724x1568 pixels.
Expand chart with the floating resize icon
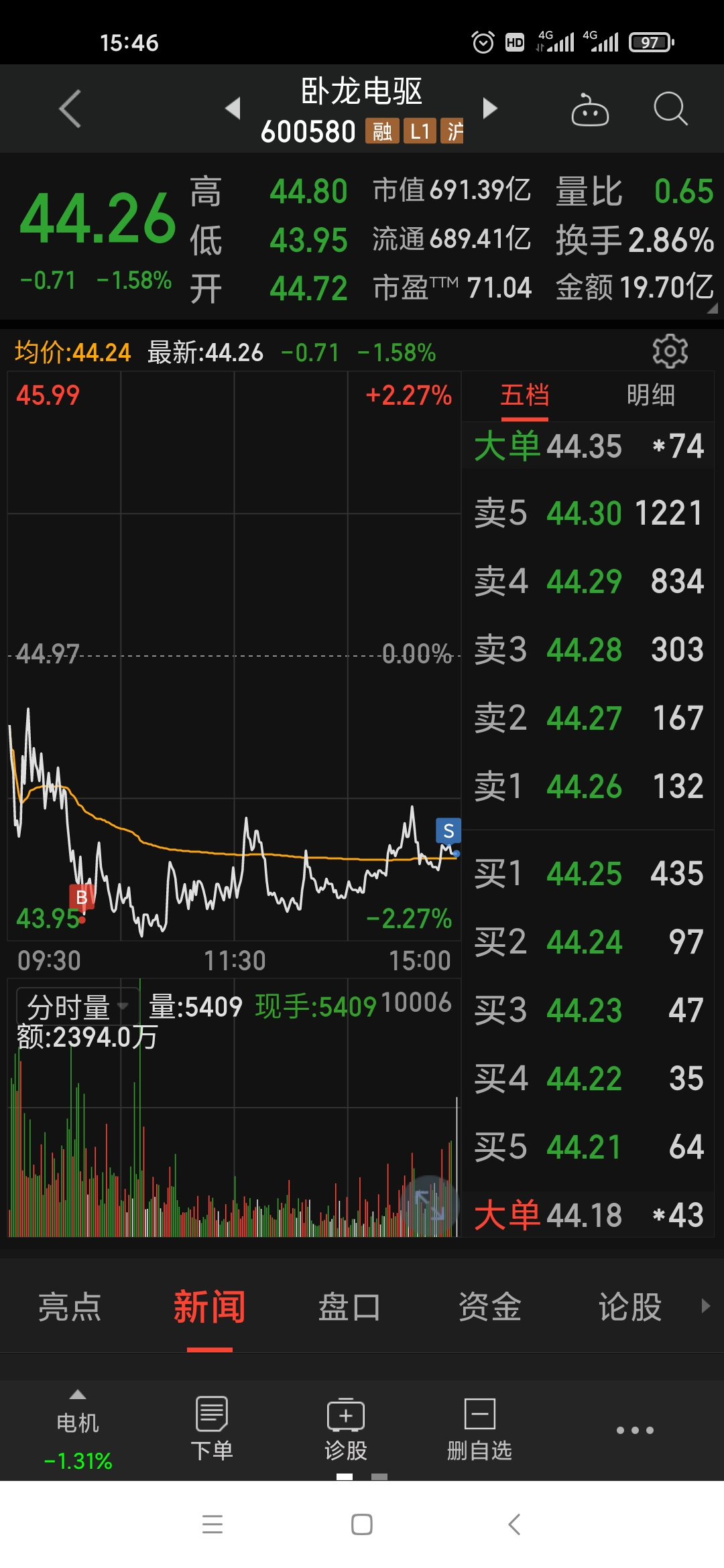pos(429,1205)
